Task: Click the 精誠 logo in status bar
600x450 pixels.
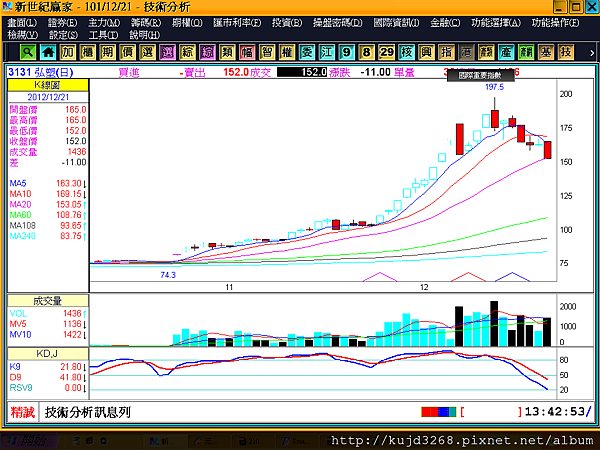Action: (x=23, y=412)
